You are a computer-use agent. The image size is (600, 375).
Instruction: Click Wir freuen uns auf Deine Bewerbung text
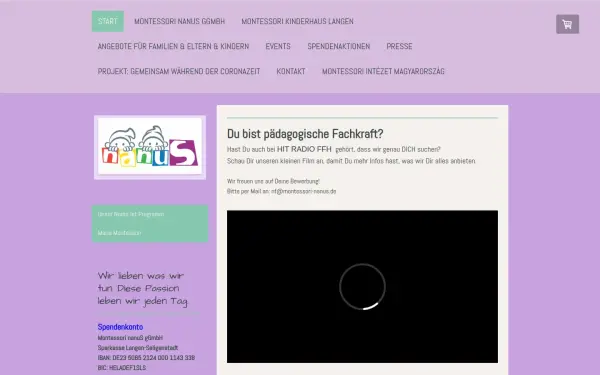pyautogui.click(x=273, y=181)
